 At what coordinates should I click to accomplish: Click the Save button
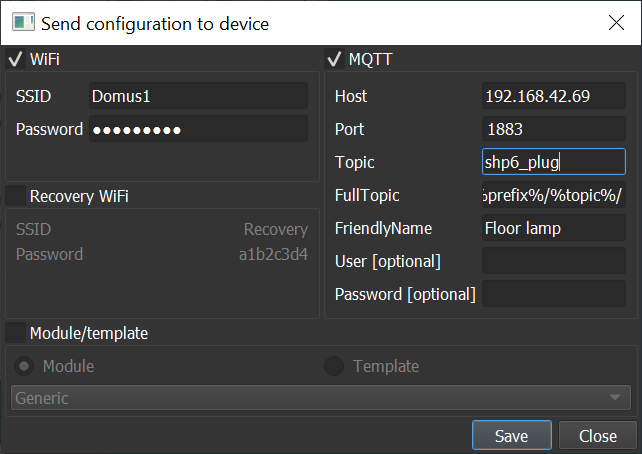tap(512, 436)
